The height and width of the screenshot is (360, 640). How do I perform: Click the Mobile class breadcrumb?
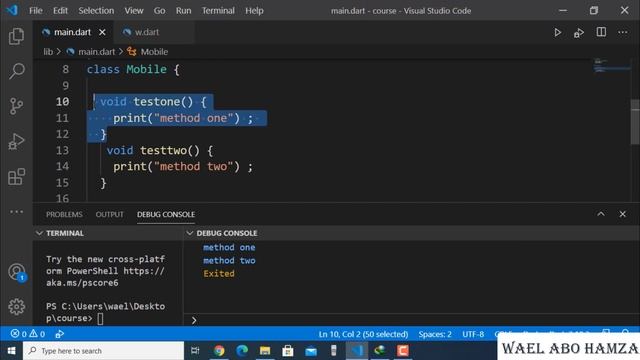[x=154, y=52]
